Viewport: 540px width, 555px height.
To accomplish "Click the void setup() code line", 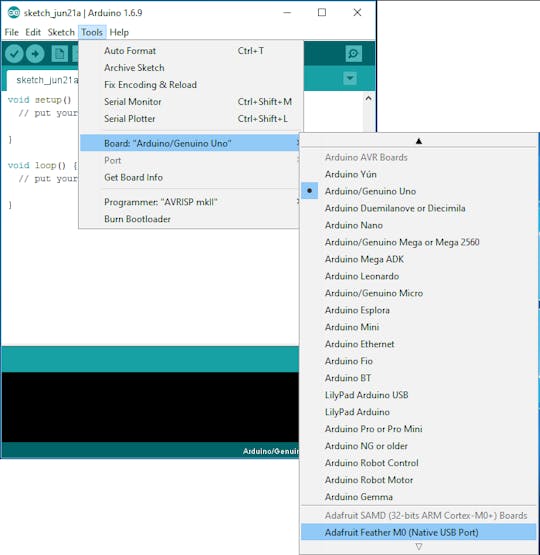I will (40, 100).
